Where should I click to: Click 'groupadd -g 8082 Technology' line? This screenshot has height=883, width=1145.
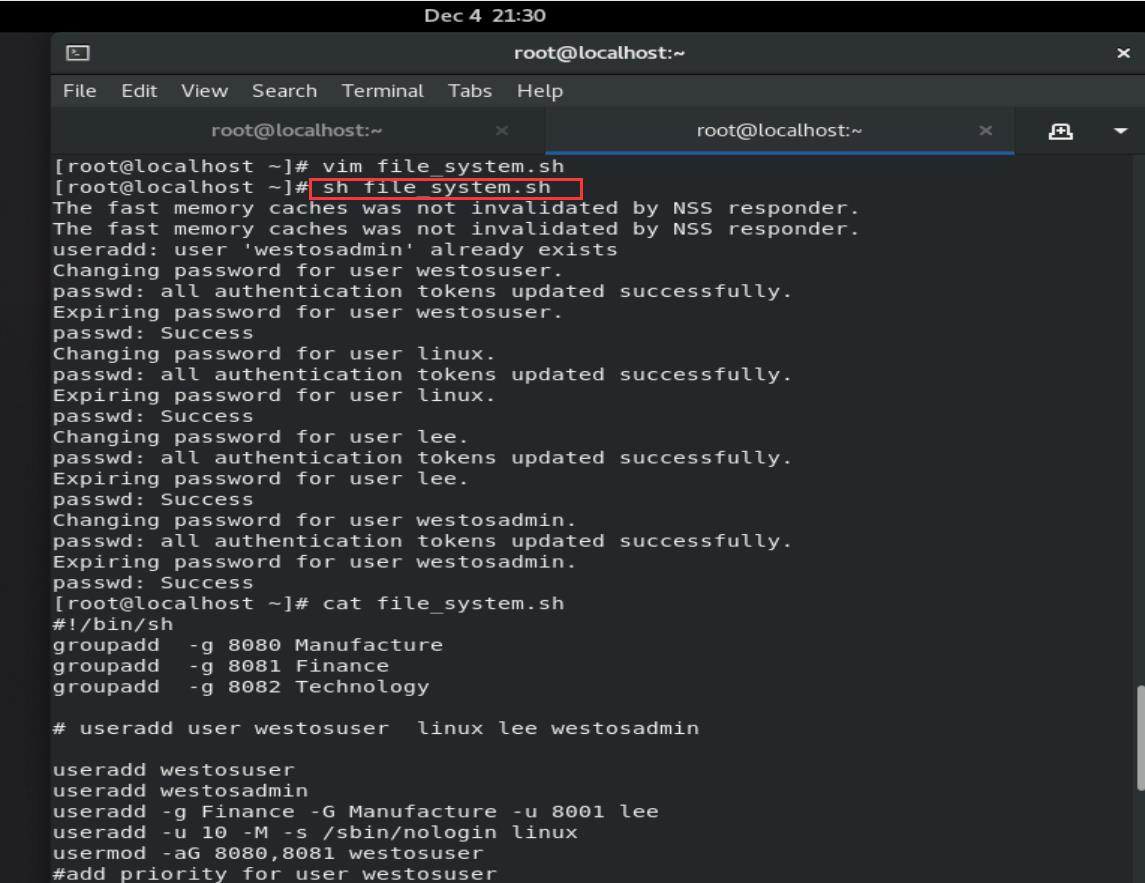[x=241, y=687]
